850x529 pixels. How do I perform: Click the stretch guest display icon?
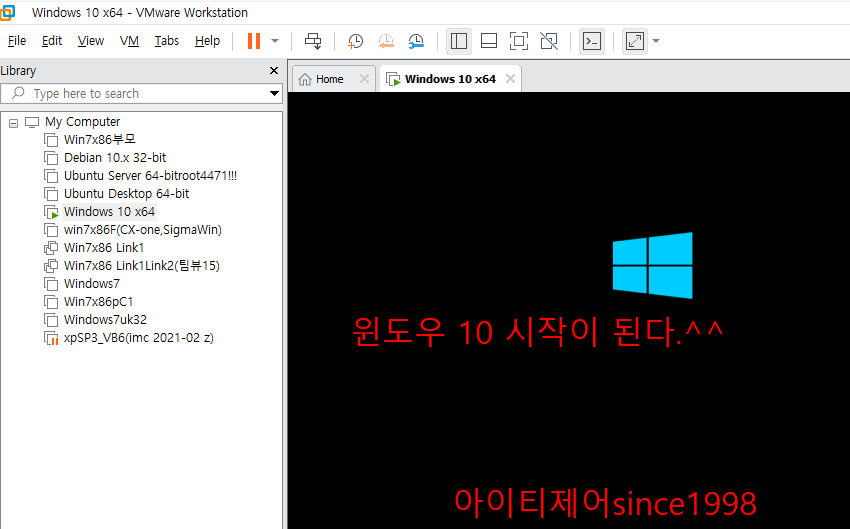pyautogui.click(x=635, y=41)
